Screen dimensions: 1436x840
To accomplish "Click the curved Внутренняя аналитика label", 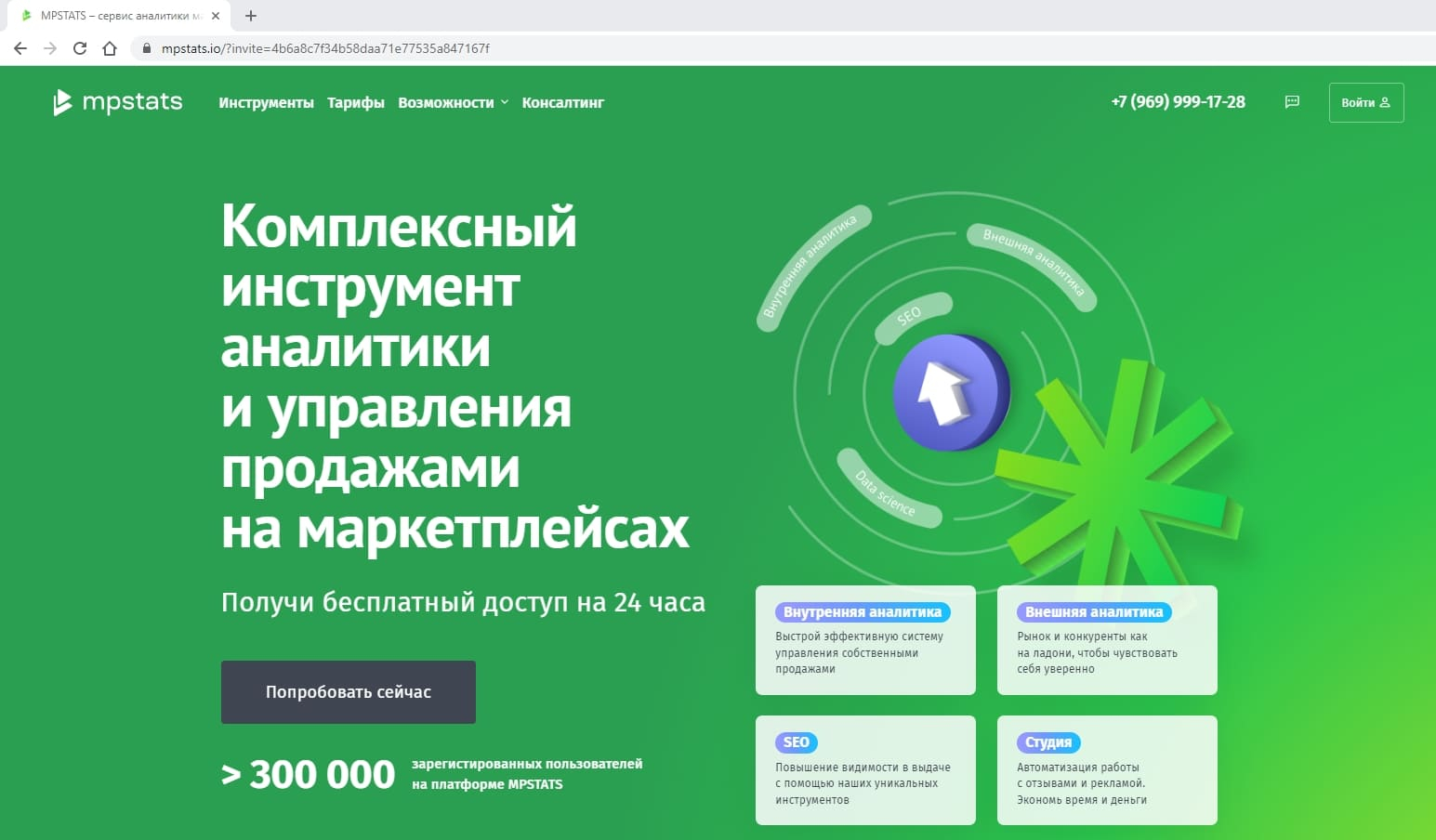I will pyautogui.click(x=811, y=268).
